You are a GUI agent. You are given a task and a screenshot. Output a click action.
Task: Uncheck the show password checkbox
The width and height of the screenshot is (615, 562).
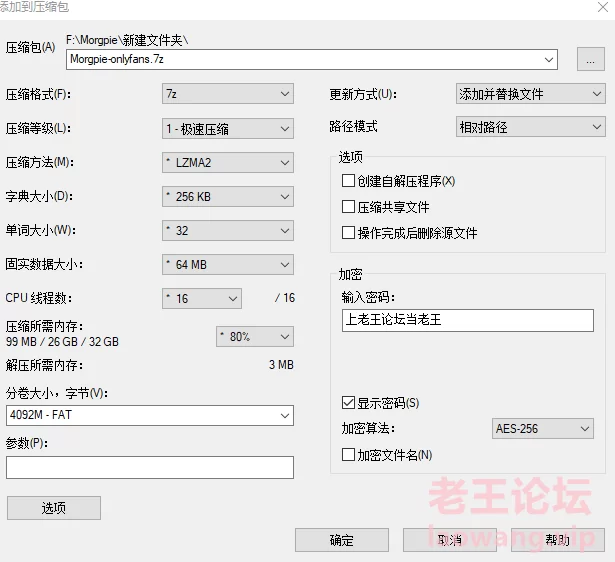348,403
